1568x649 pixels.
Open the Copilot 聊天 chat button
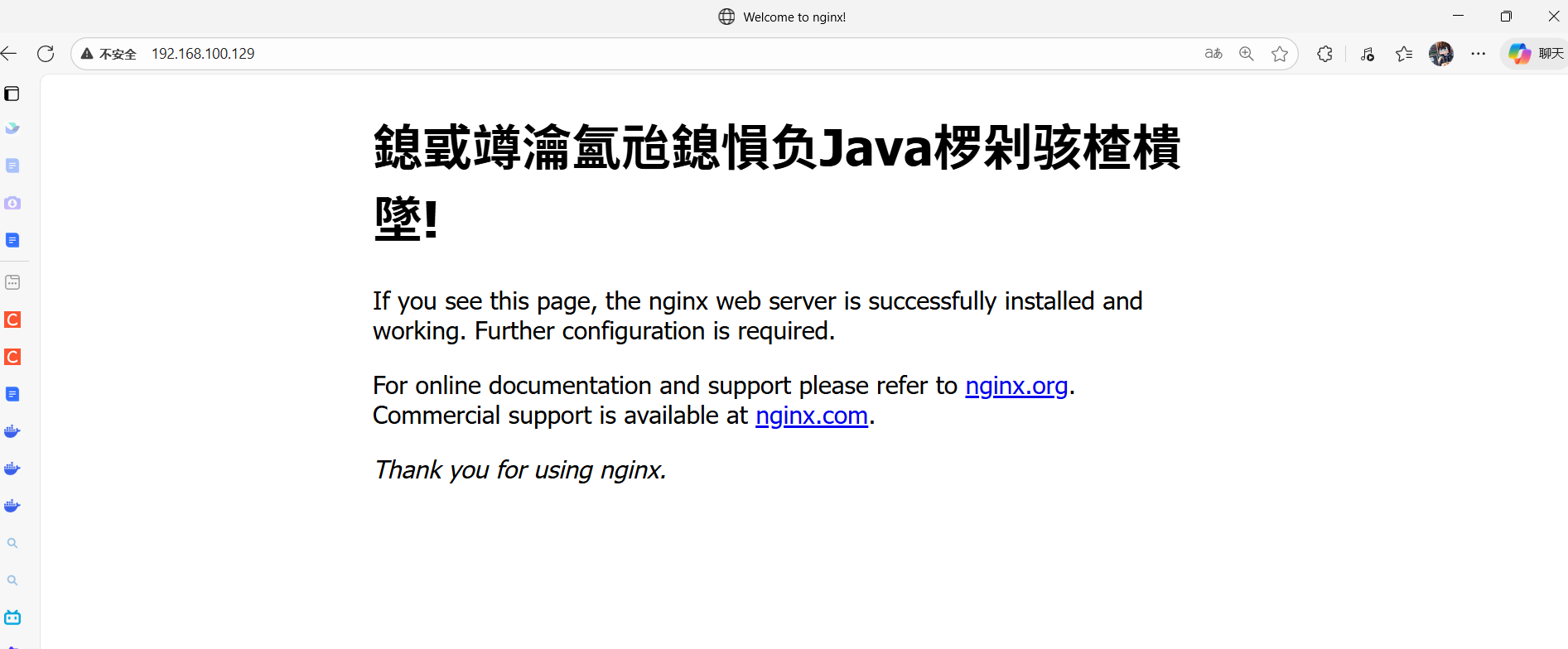(1536, 54)
